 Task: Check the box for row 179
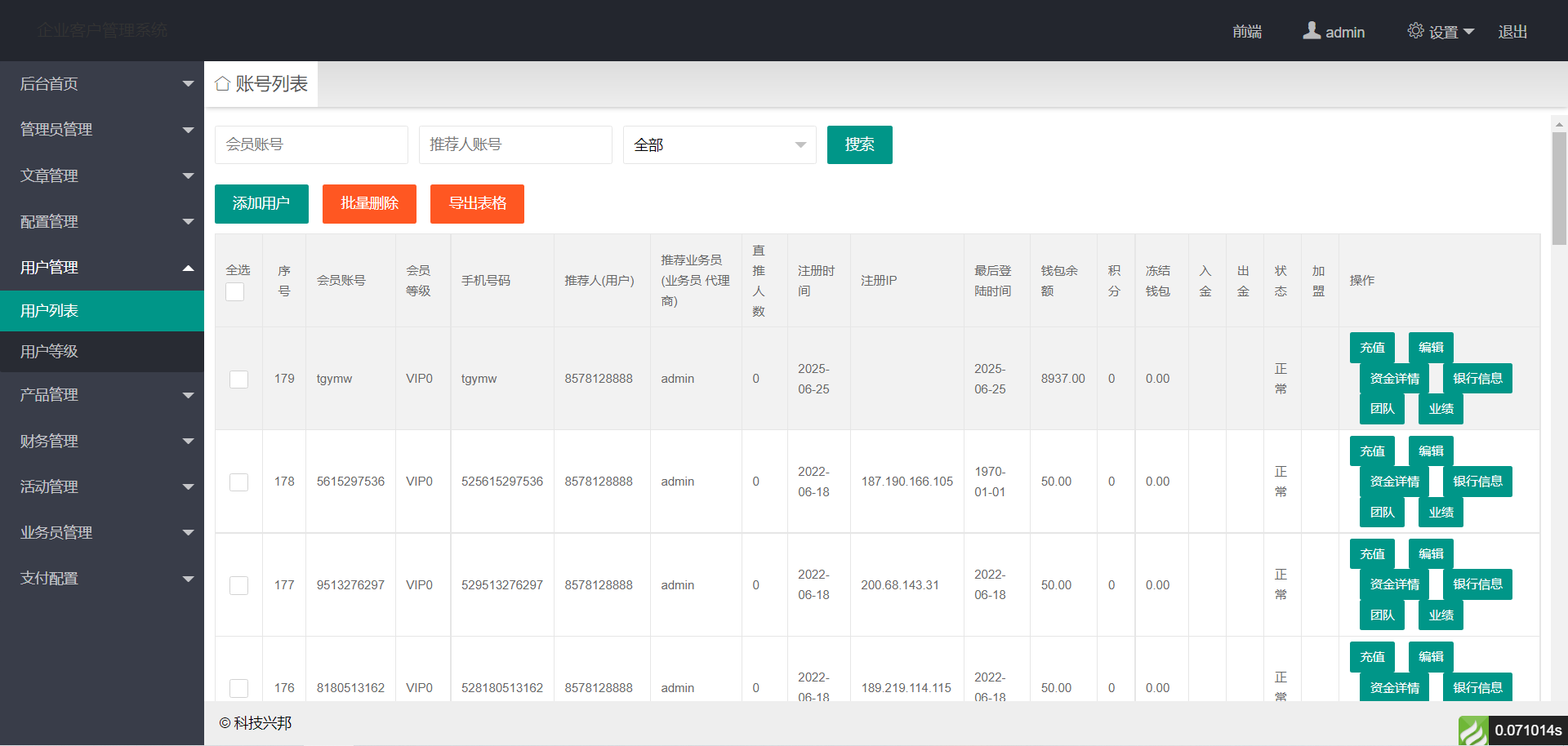[238, 380]
